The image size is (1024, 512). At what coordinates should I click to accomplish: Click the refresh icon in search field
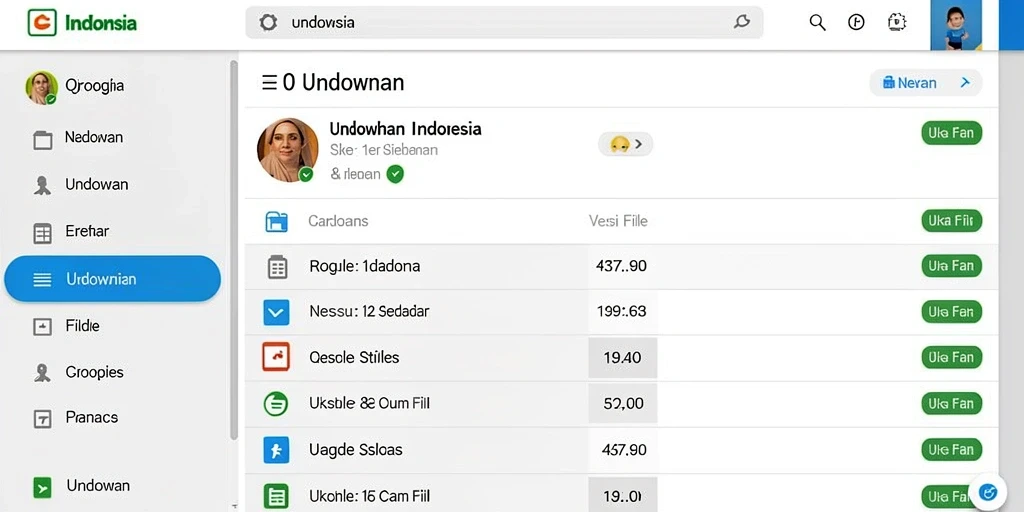coord(742,22)
